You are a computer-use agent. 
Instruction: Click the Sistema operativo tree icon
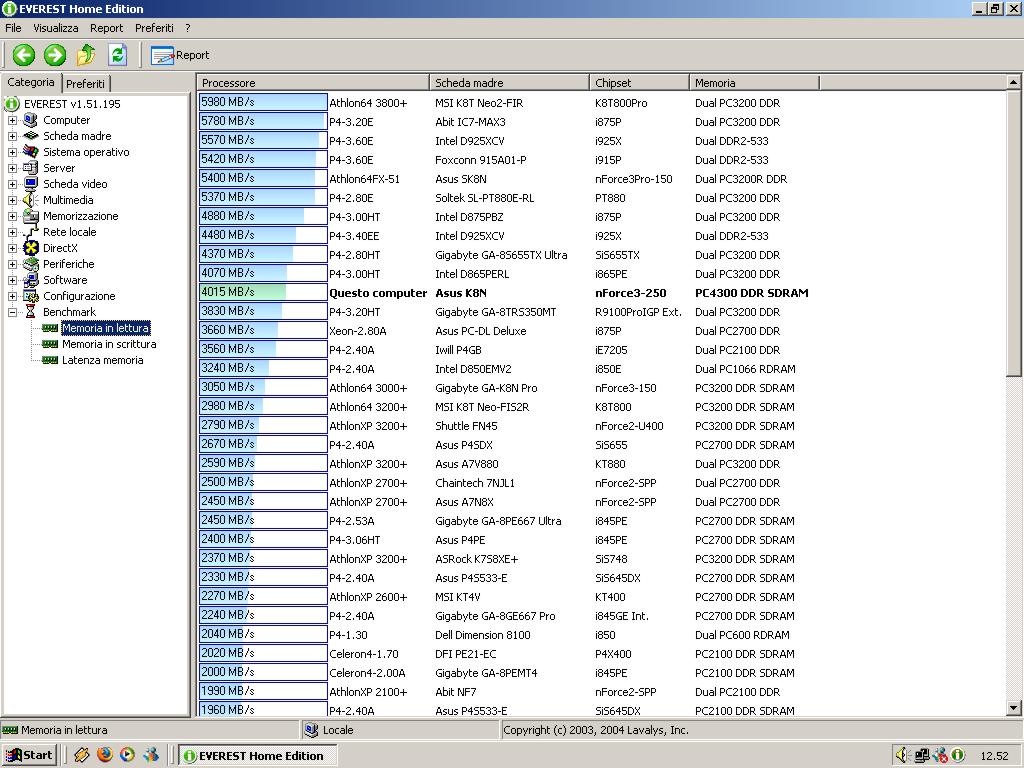click(31, 152)
